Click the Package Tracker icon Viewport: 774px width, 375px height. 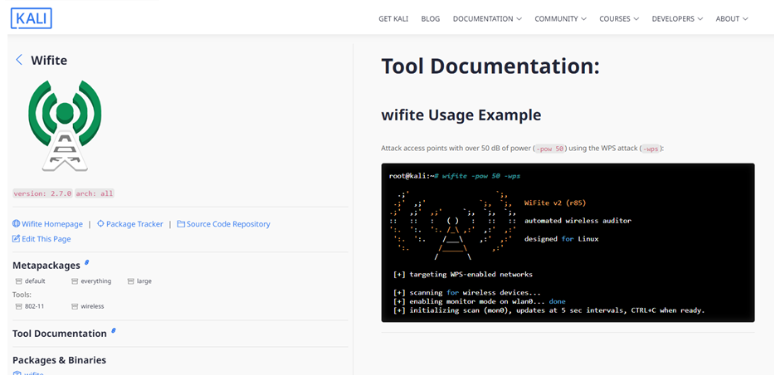(x=101, y=224)
